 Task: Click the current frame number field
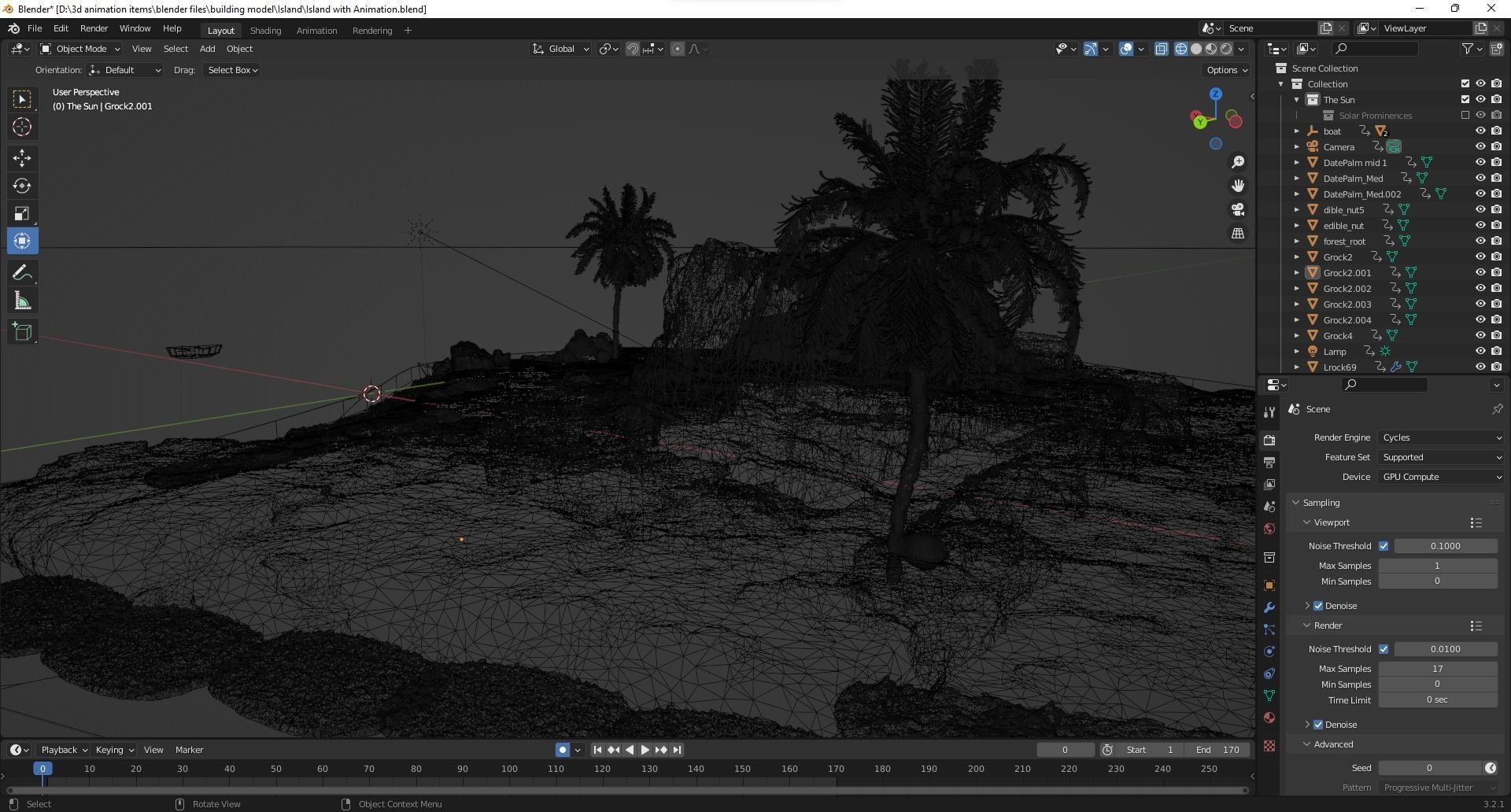[1065, 751]
